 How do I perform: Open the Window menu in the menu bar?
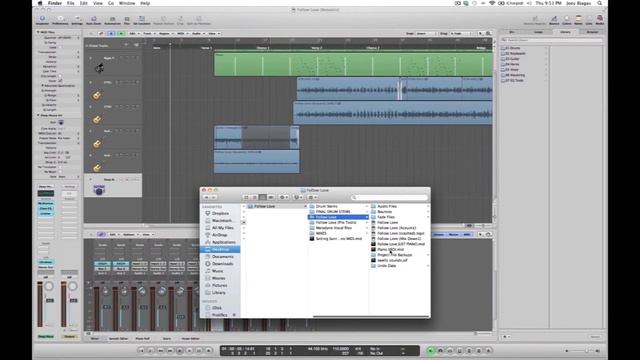127,3
